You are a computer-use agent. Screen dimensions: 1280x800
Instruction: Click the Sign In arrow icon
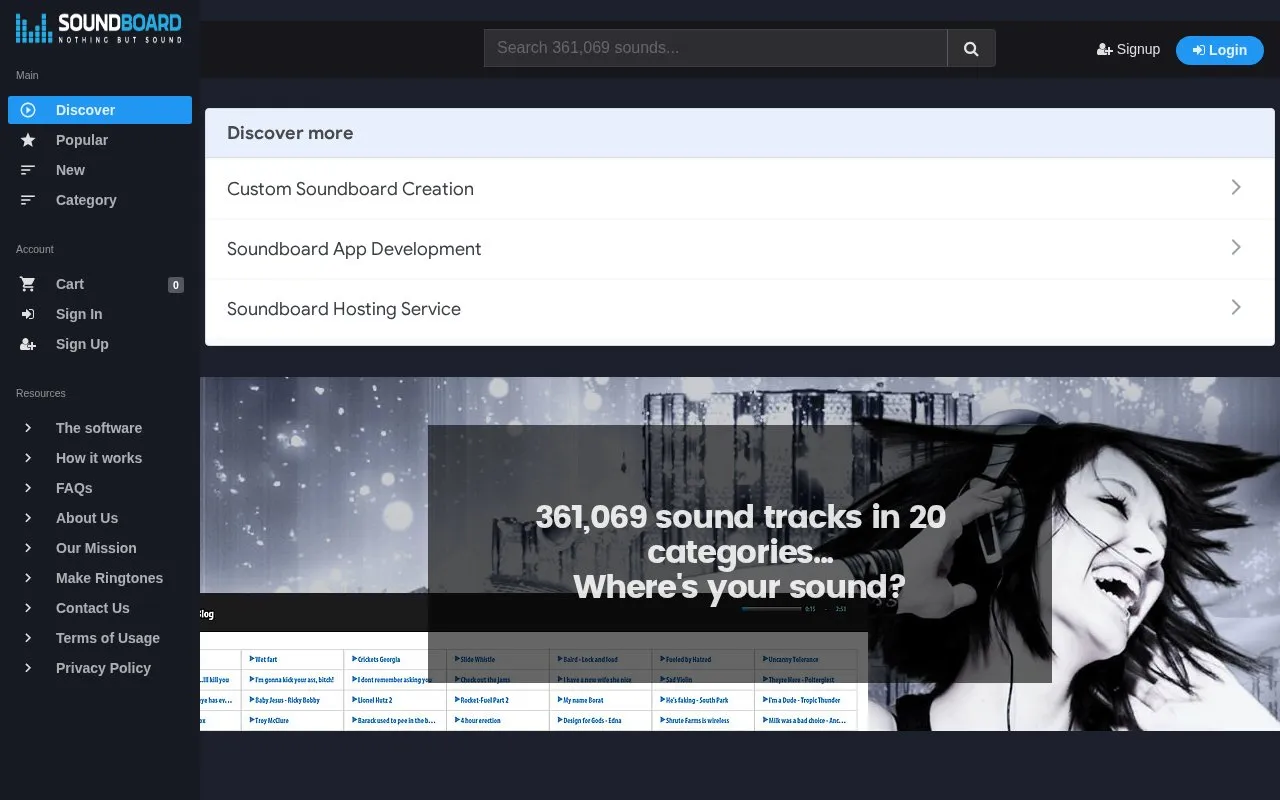28,314
